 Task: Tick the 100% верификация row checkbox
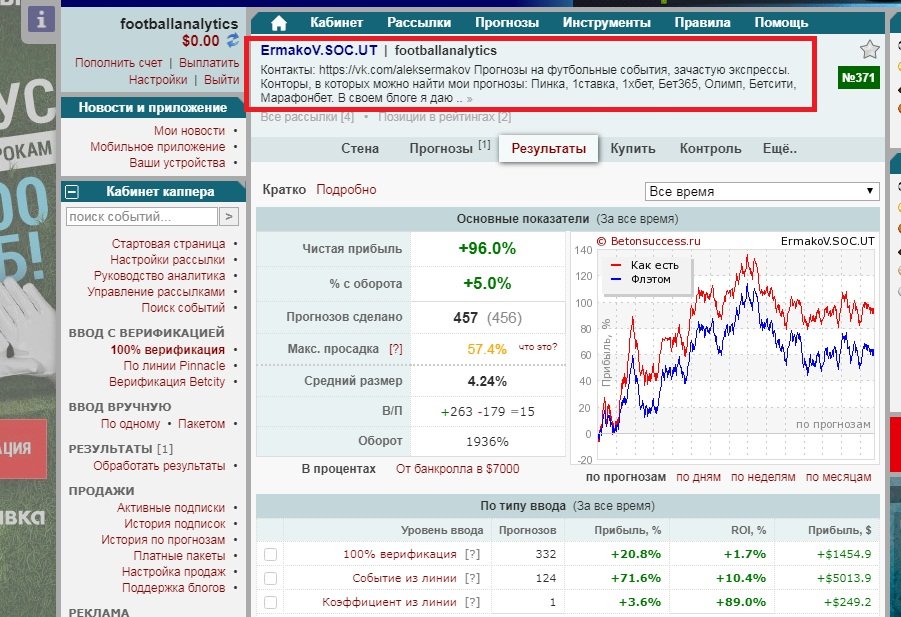coord(270,554)
